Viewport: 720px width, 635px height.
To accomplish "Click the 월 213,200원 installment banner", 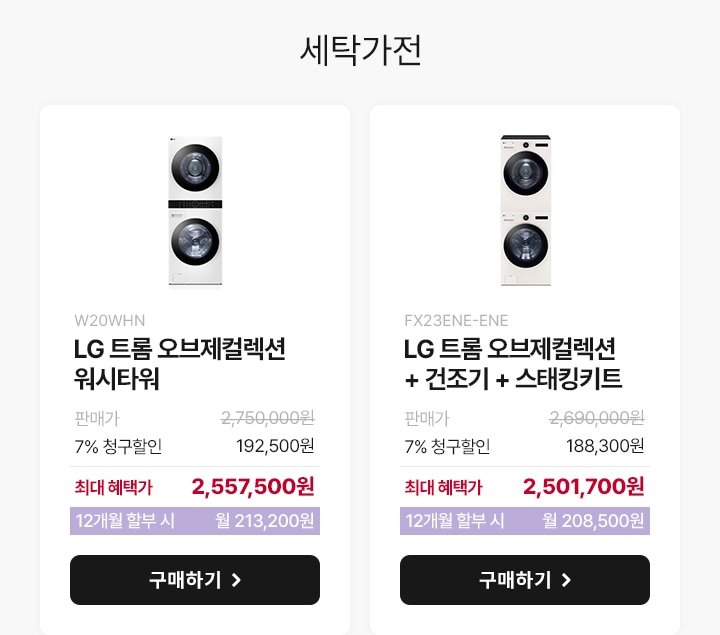I will (x=195, y=521).
